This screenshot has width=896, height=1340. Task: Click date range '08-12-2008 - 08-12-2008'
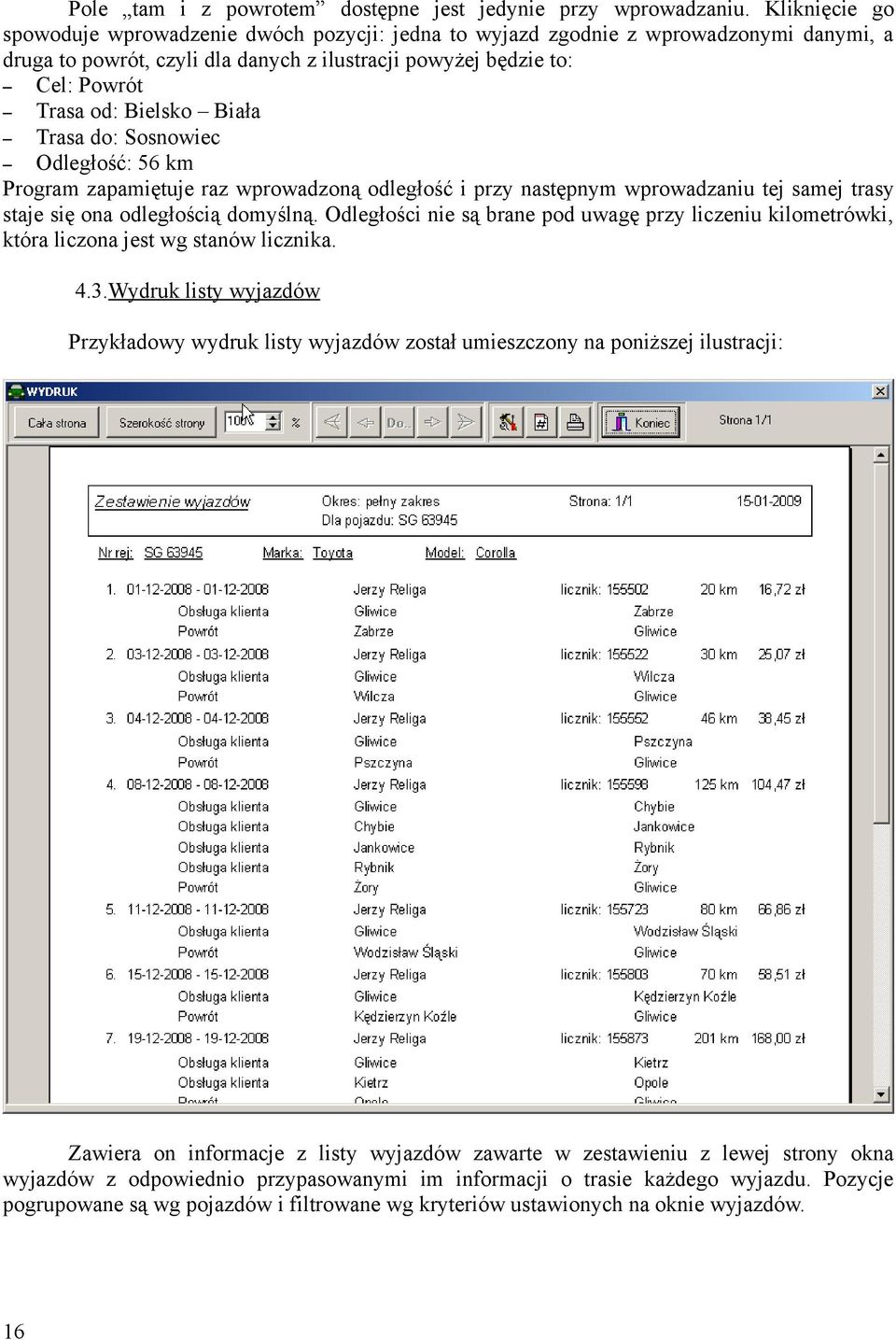coord(198,785)
